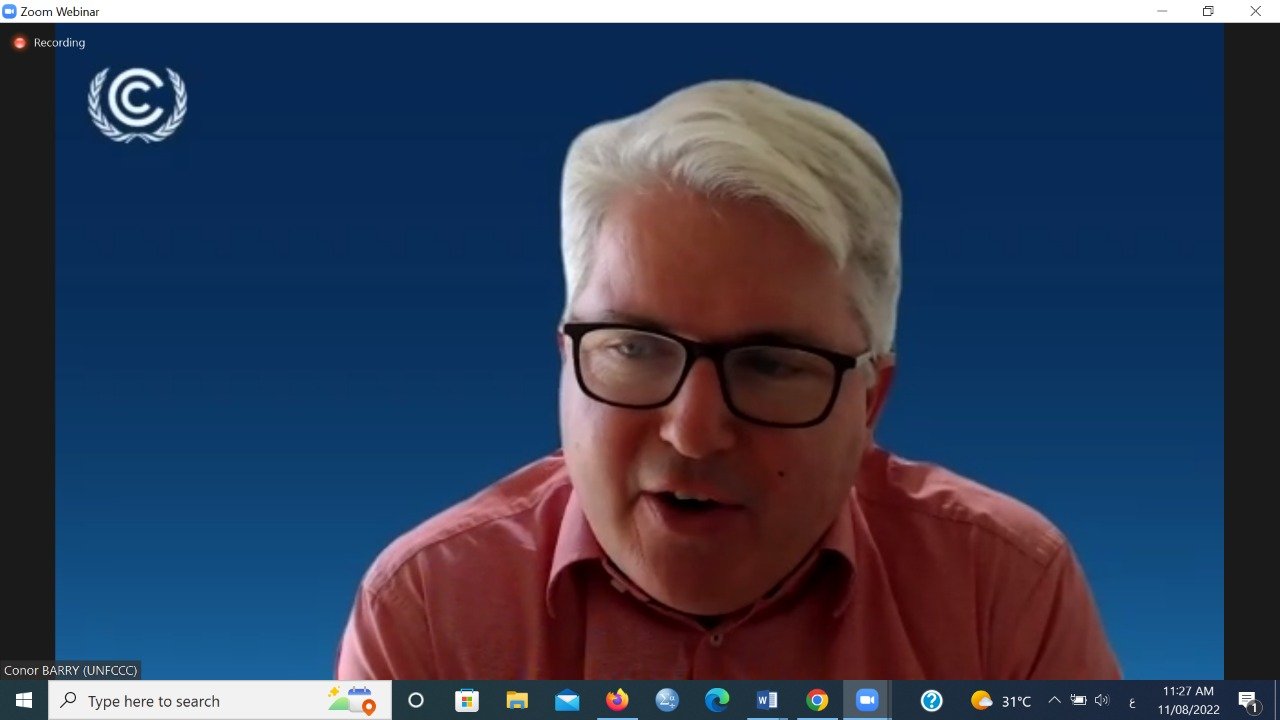This screenshot has height=720, width=1280.
Task: Open the Windows Start menu
Action: [x=24, y=700]
